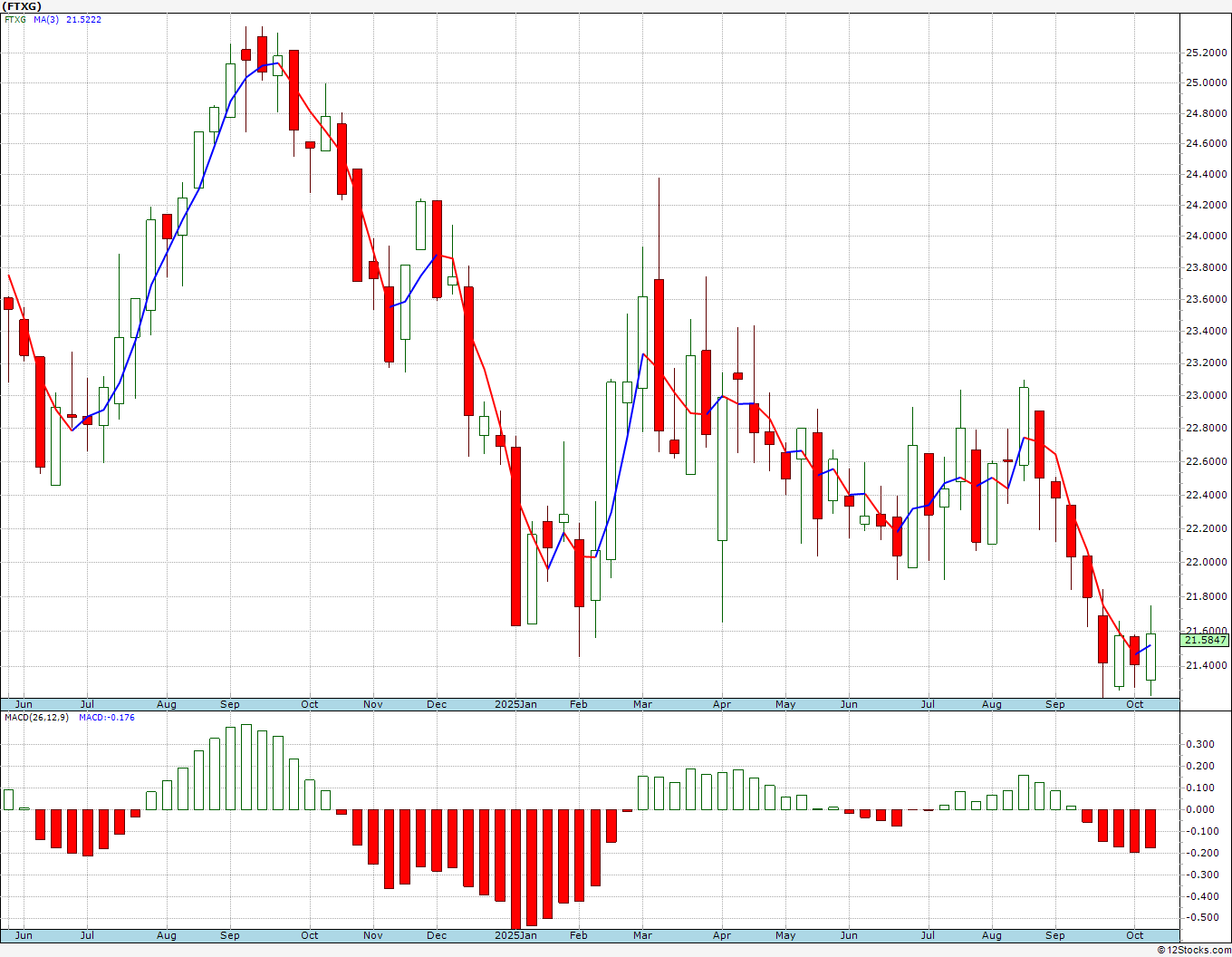Select Mar on the MACD panel axis
The image size is (1232, 957).
[x=643, y=935]
